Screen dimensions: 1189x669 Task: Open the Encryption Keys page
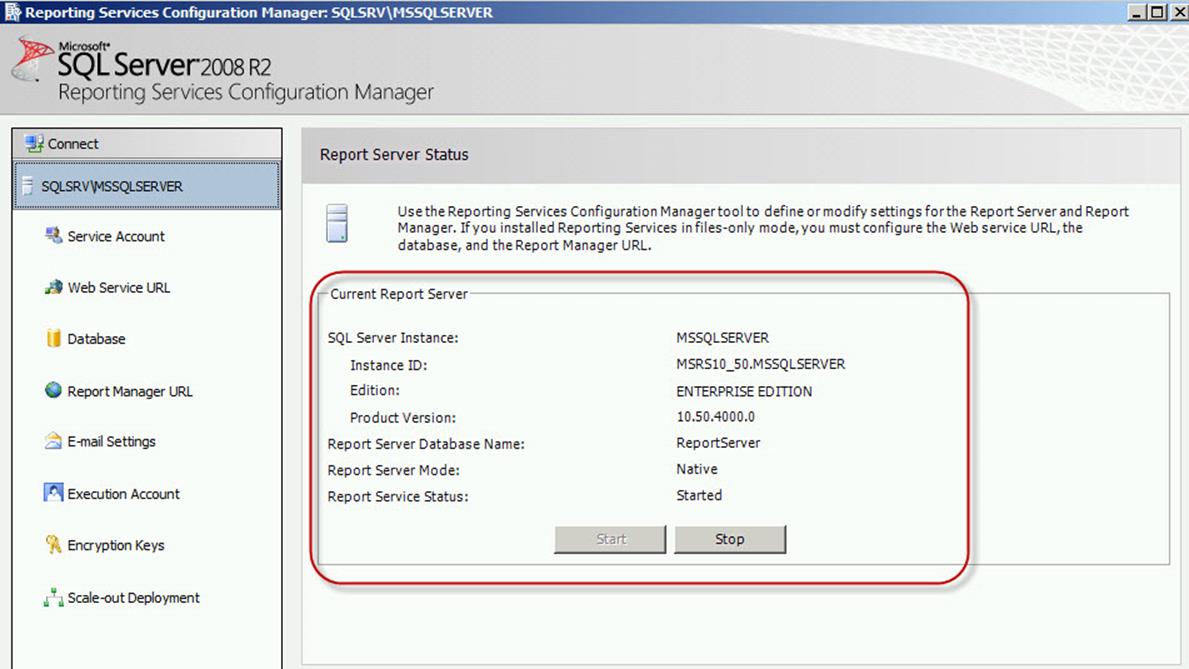[116, 545]
